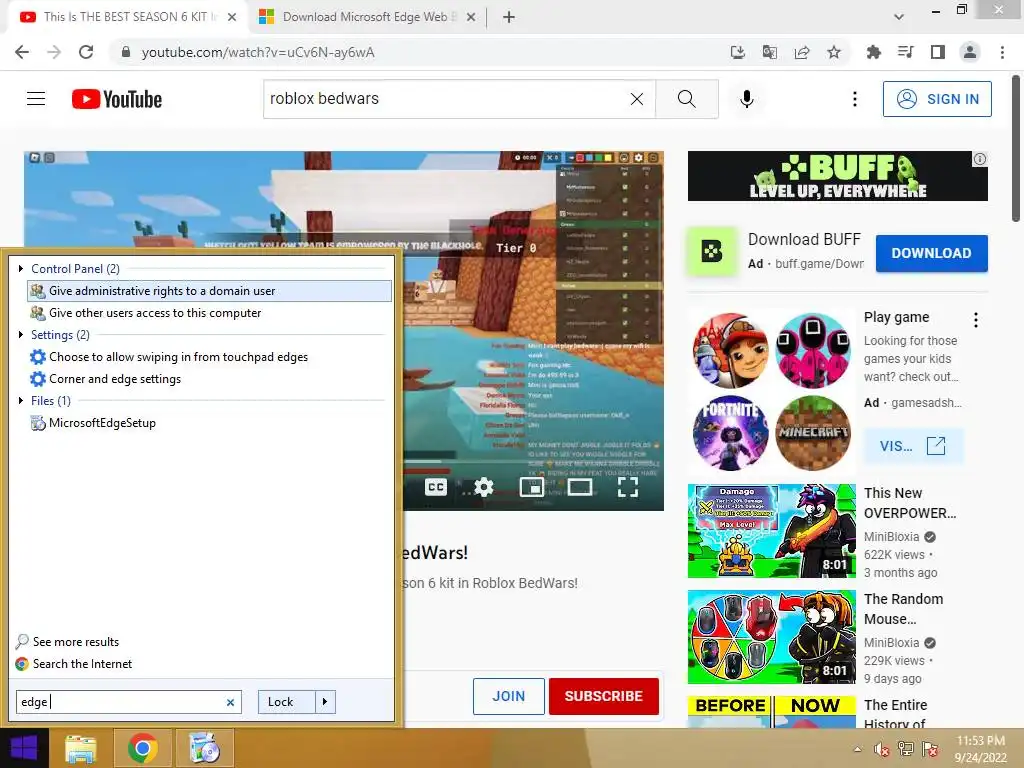Screen dimensions: 1024x768
Task: Show hidden system tray icons
Action: point(857,749)
